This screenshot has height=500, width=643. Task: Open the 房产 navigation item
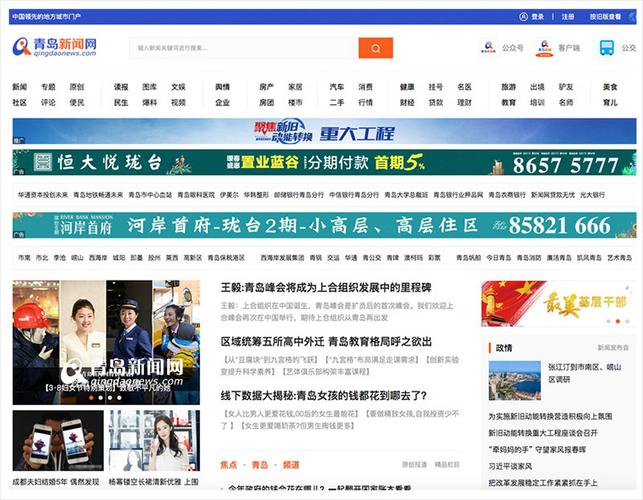click(x=267, y=87)
